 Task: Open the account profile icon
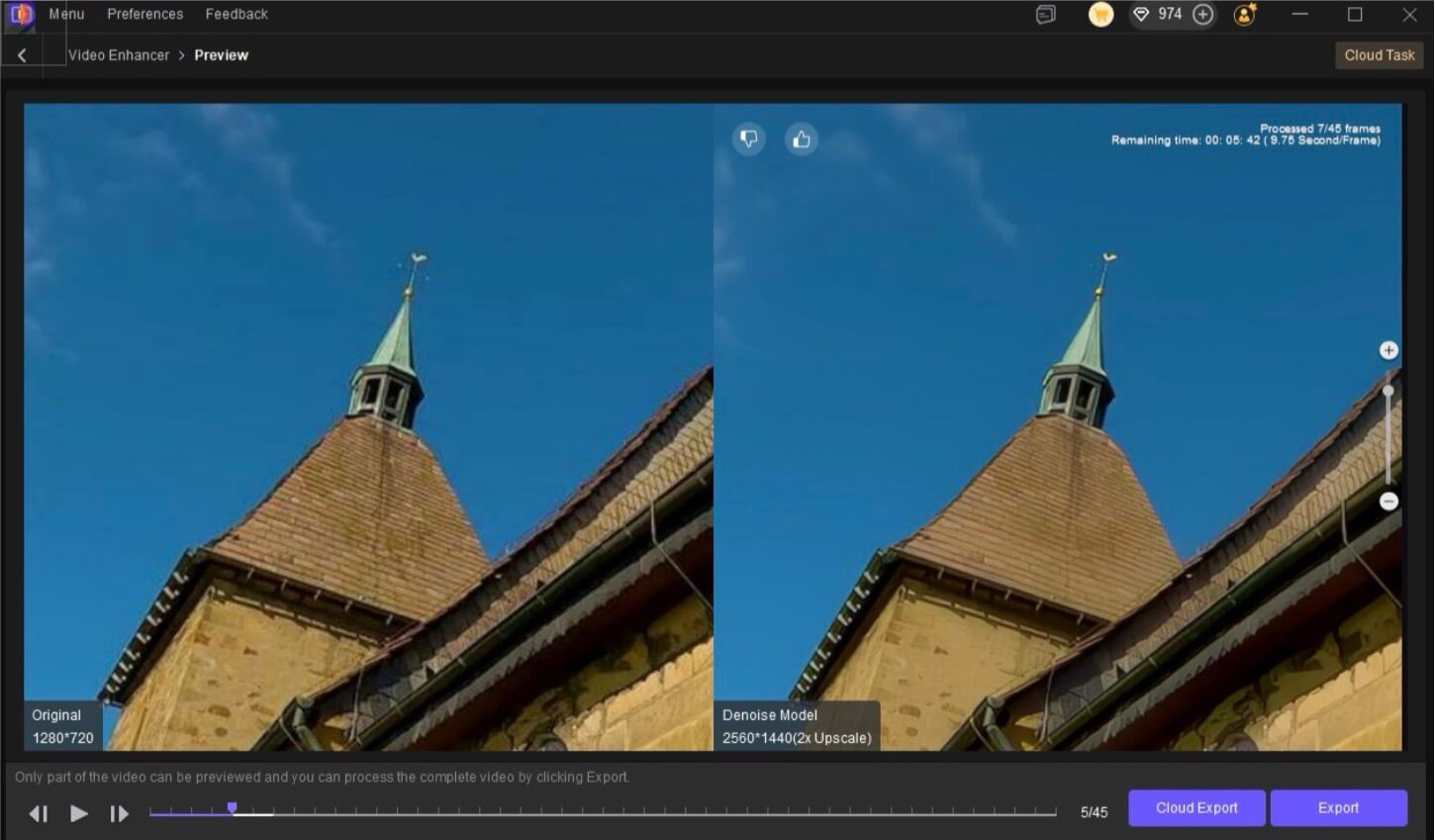click(1243, 14)
